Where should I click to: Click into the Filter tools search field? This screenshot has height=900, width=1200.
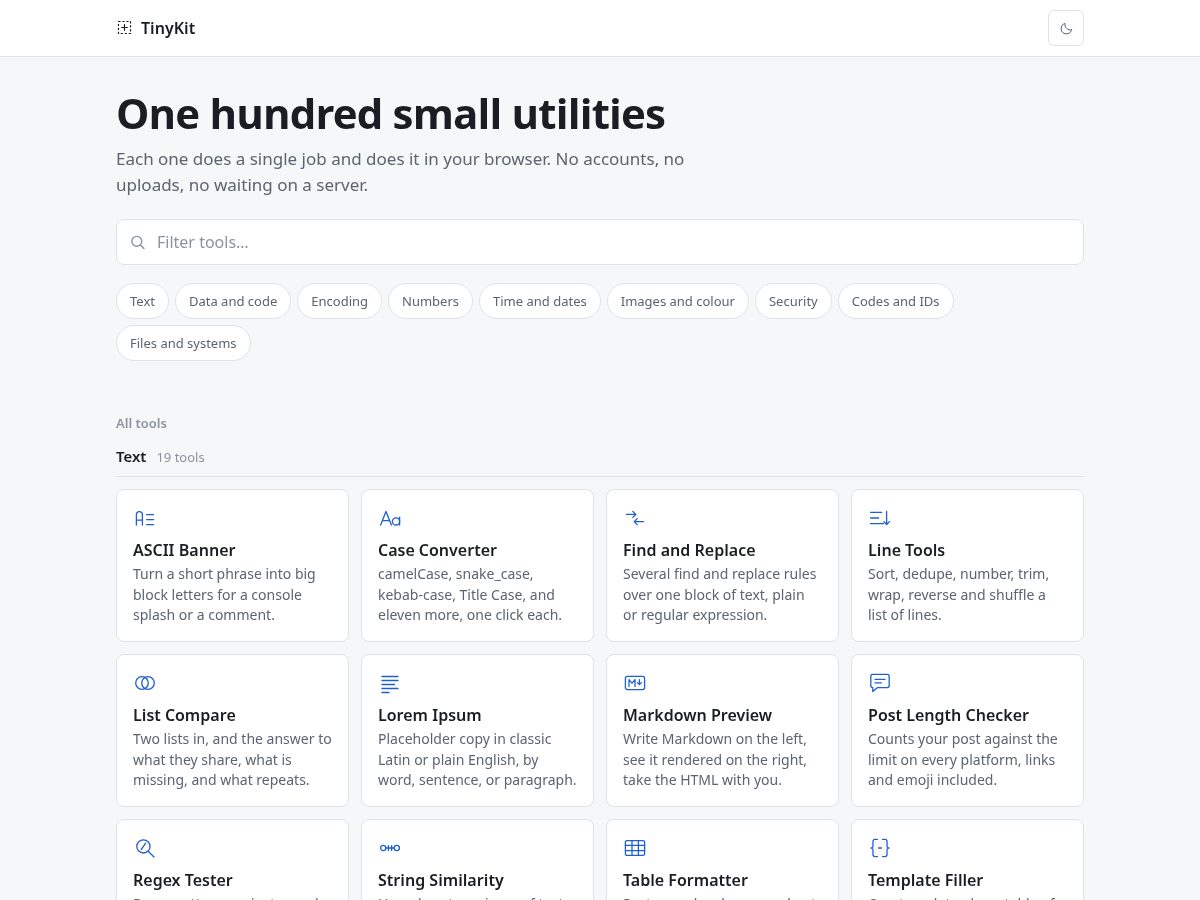coord(600,242)
